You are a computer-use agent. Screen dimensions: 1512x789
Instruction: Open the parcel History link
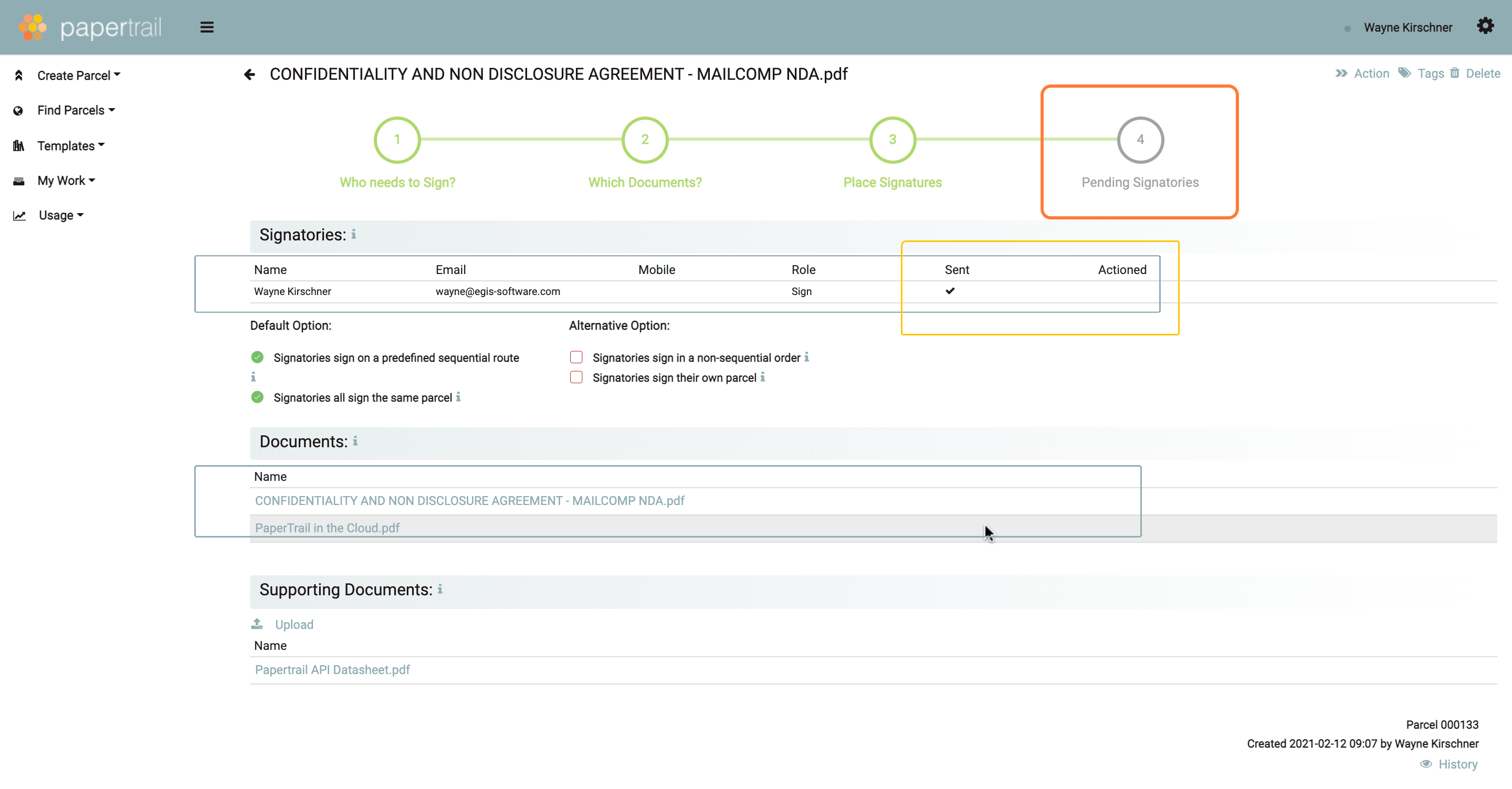coord(1457,764)
